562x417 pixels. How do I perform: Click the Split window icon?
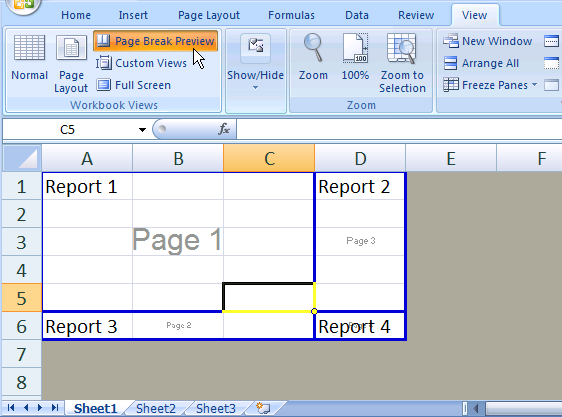pyautogui.click(x=552, y=41)
